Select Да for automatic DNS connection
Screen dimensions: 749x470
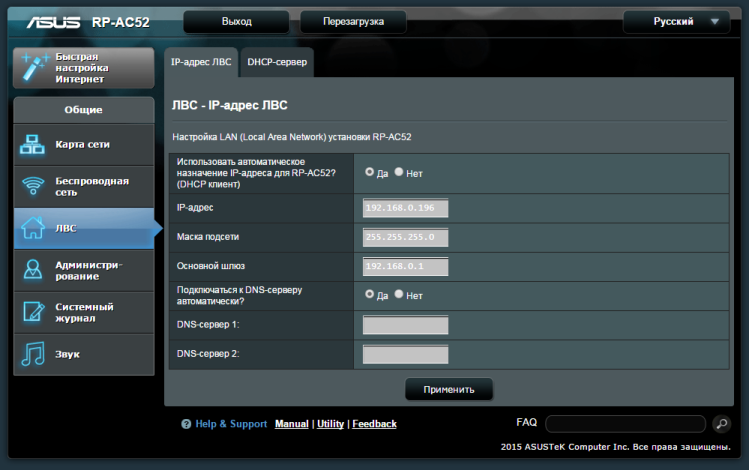click(369, 294)
